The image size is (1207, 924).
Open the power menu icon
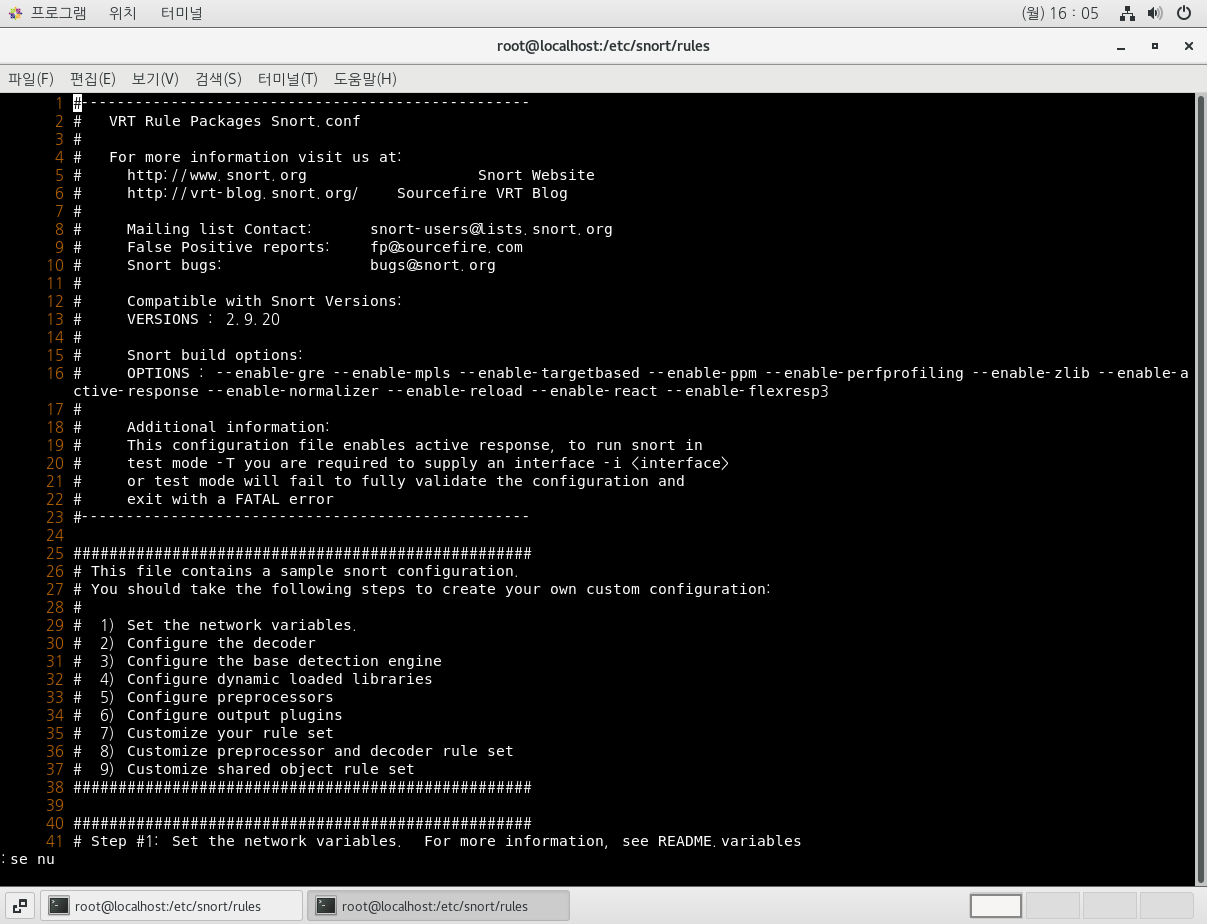pos(1184,13)
